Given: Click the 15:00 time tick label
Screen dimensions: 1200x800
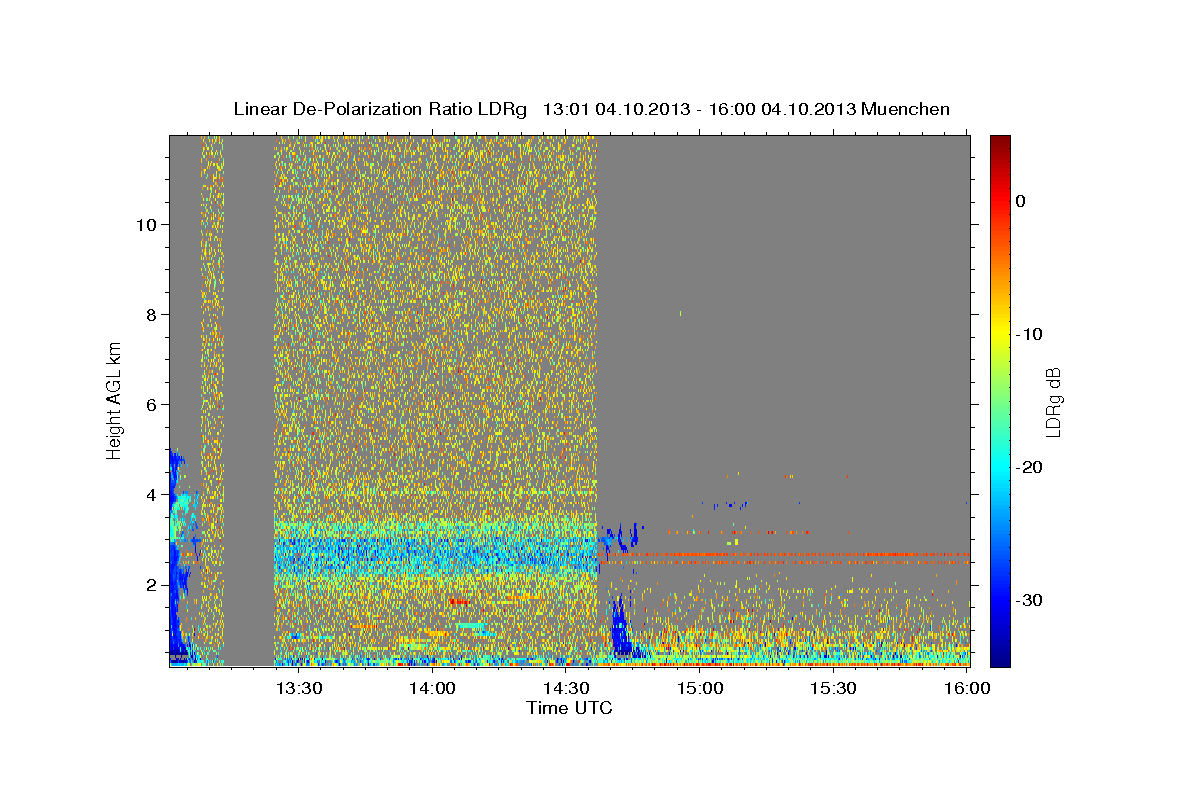Looking at the screenshot, I should 700,688.
